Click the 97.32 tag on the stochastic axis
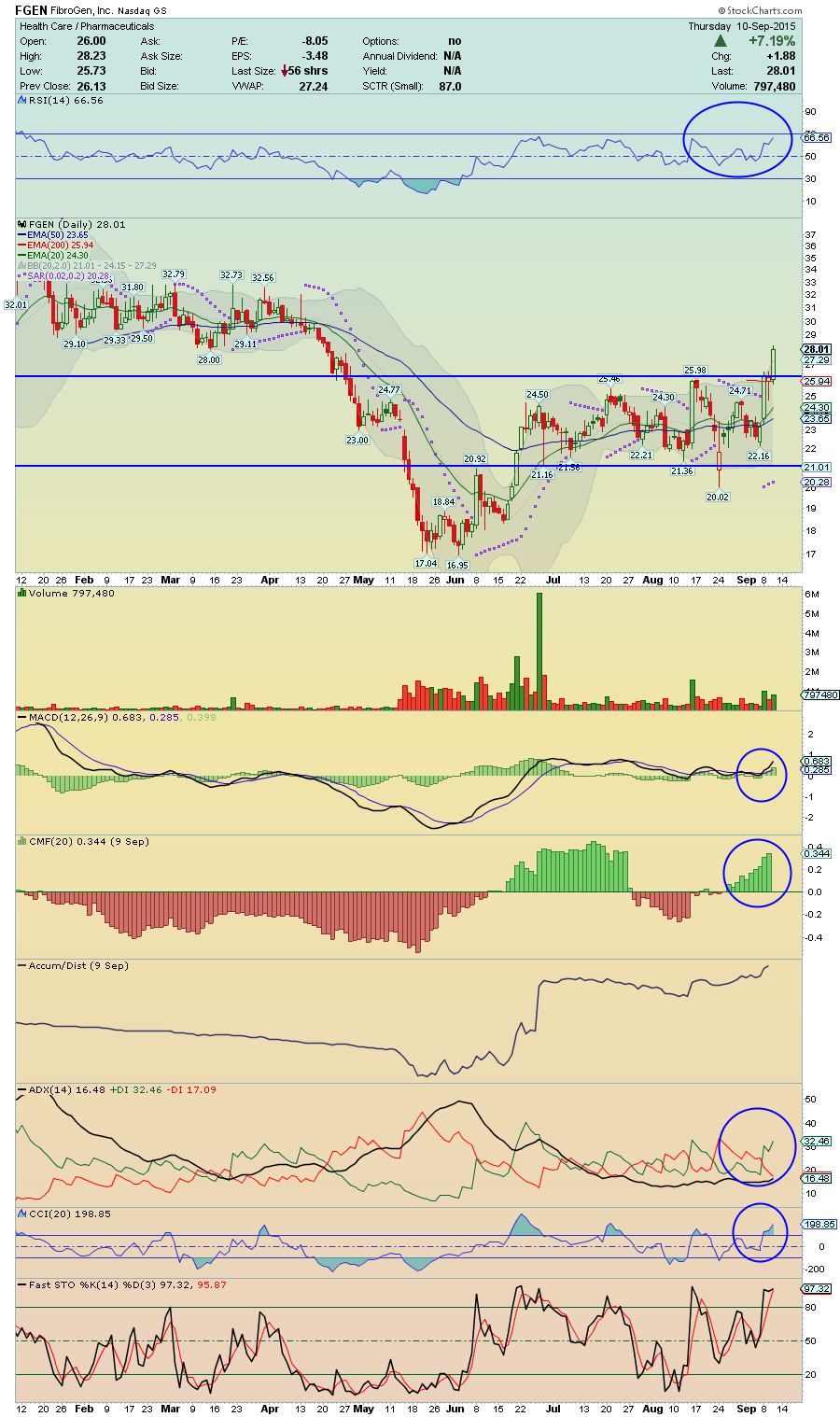This screenshot has width=840, height=1417. 817,1289
